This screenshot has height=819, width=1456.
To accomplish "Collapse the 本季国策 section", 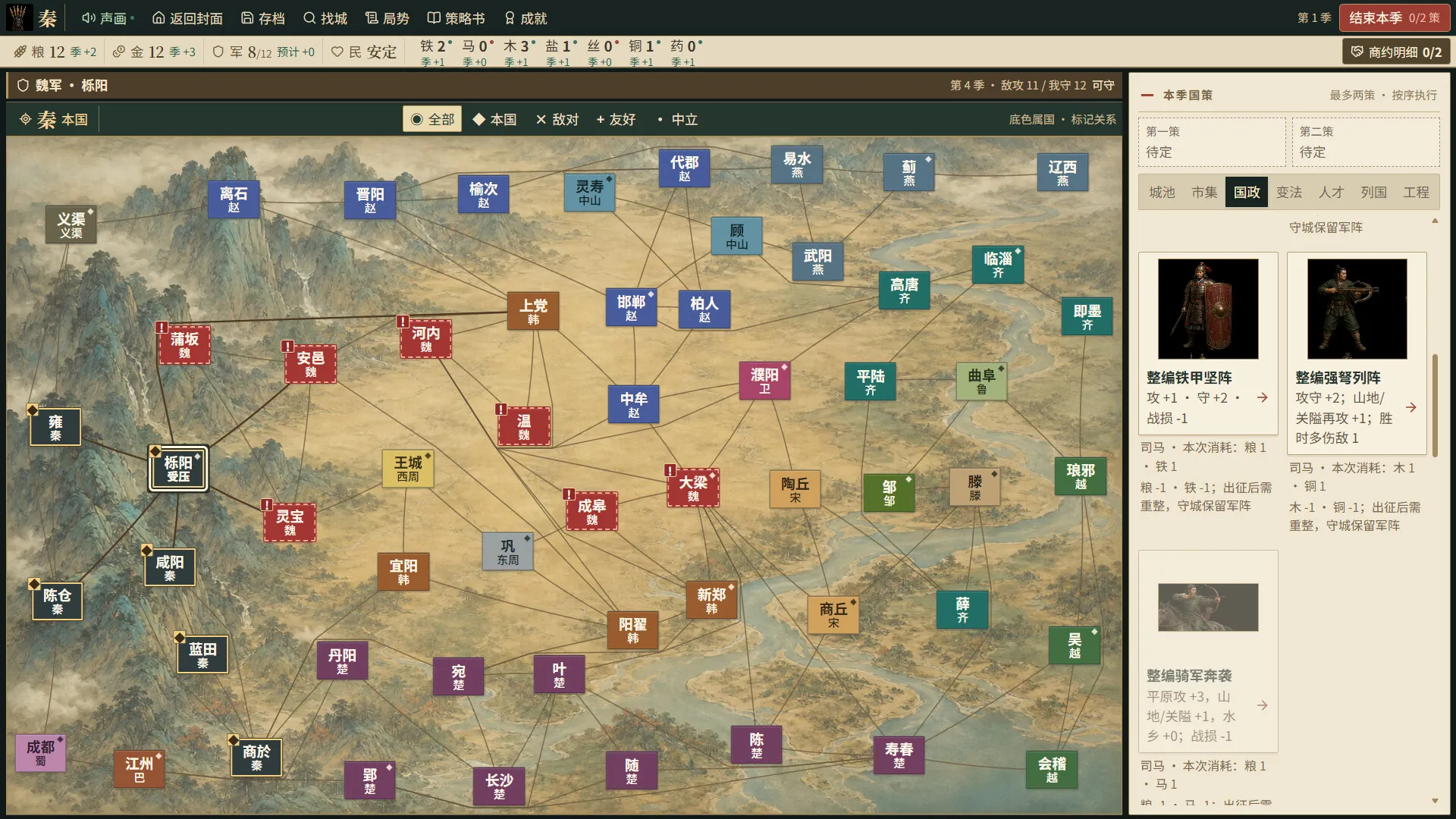I will pos(1147,96).
